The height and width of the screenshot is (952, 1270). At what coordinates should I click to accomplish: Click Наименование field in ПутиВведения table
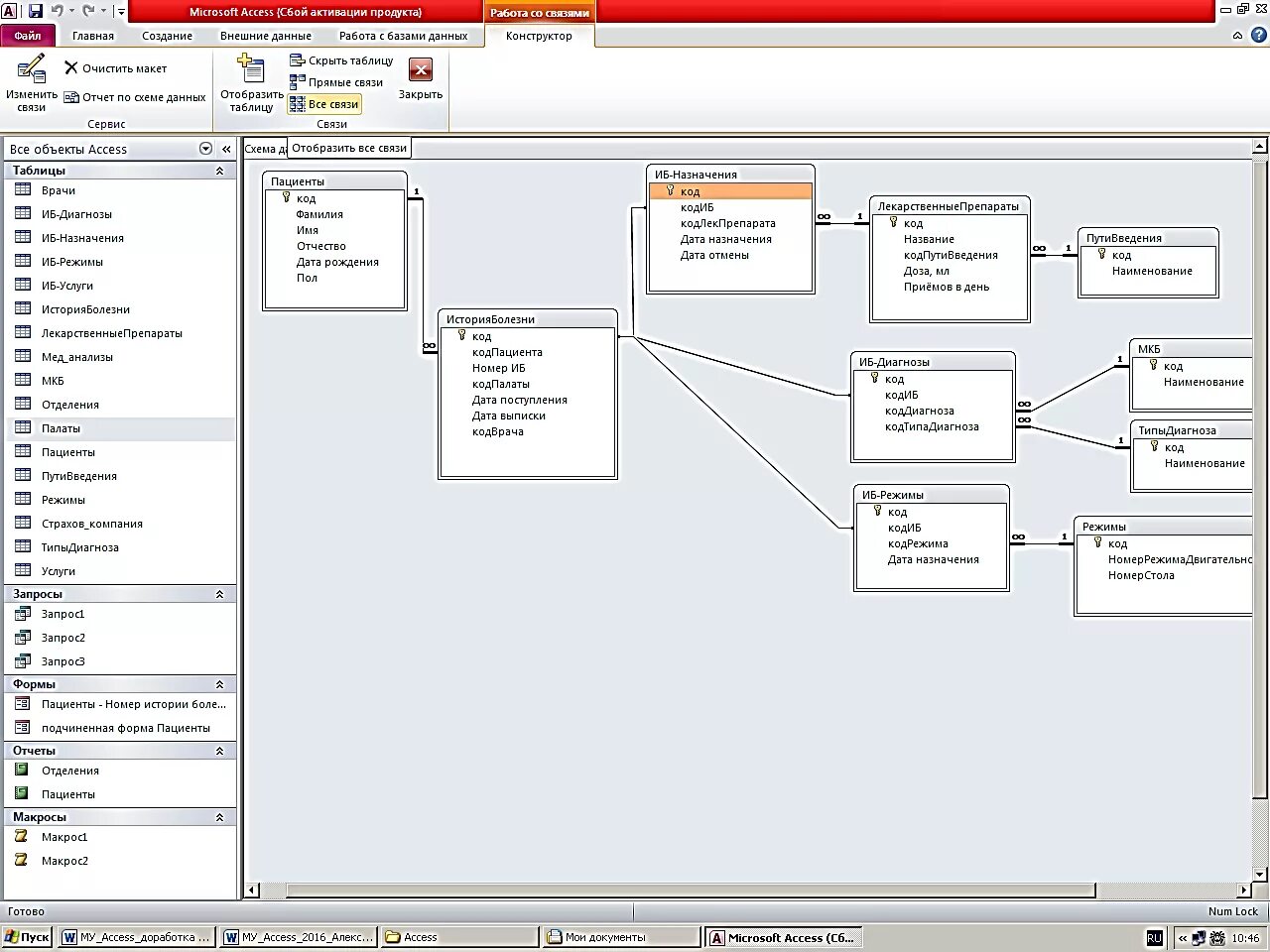pos(1152,271)
